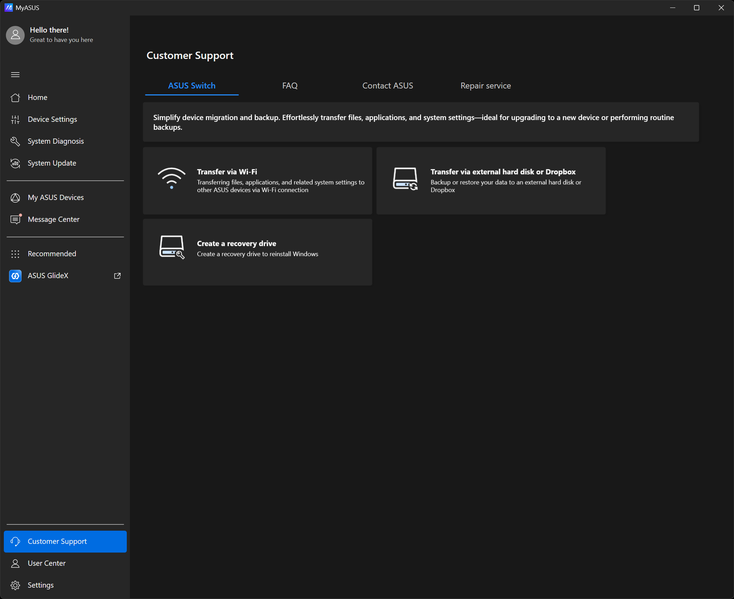Click the Settings gear icon

click(15, 585)
